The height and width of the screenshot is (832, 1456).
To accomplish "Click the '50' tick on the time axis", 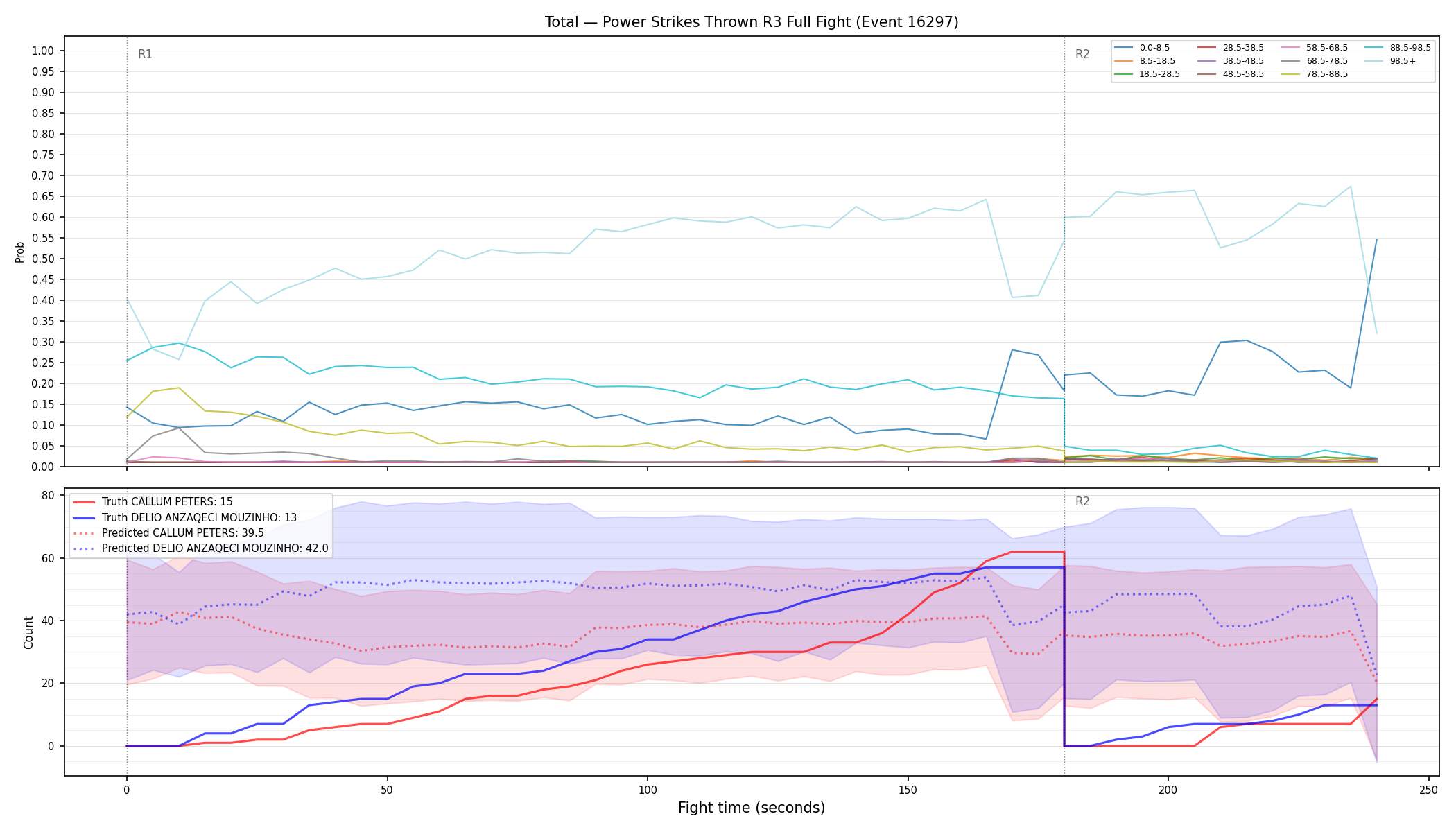I will point(387,790).
